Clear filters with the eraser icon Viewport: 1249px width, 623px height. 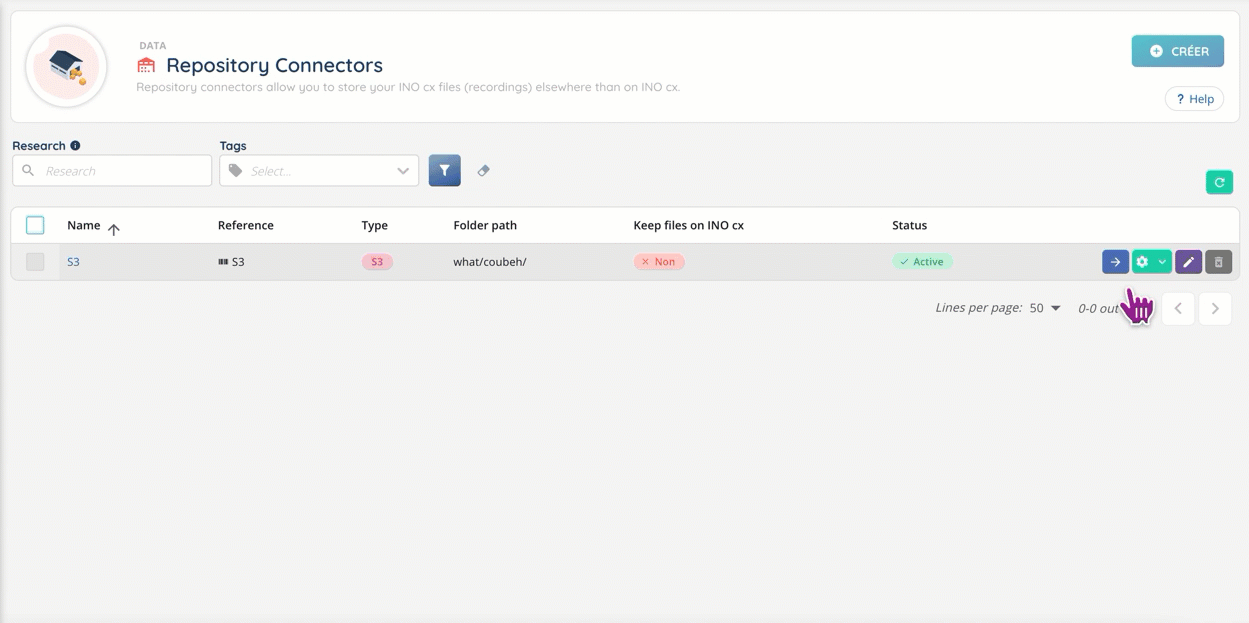point(484,171)
